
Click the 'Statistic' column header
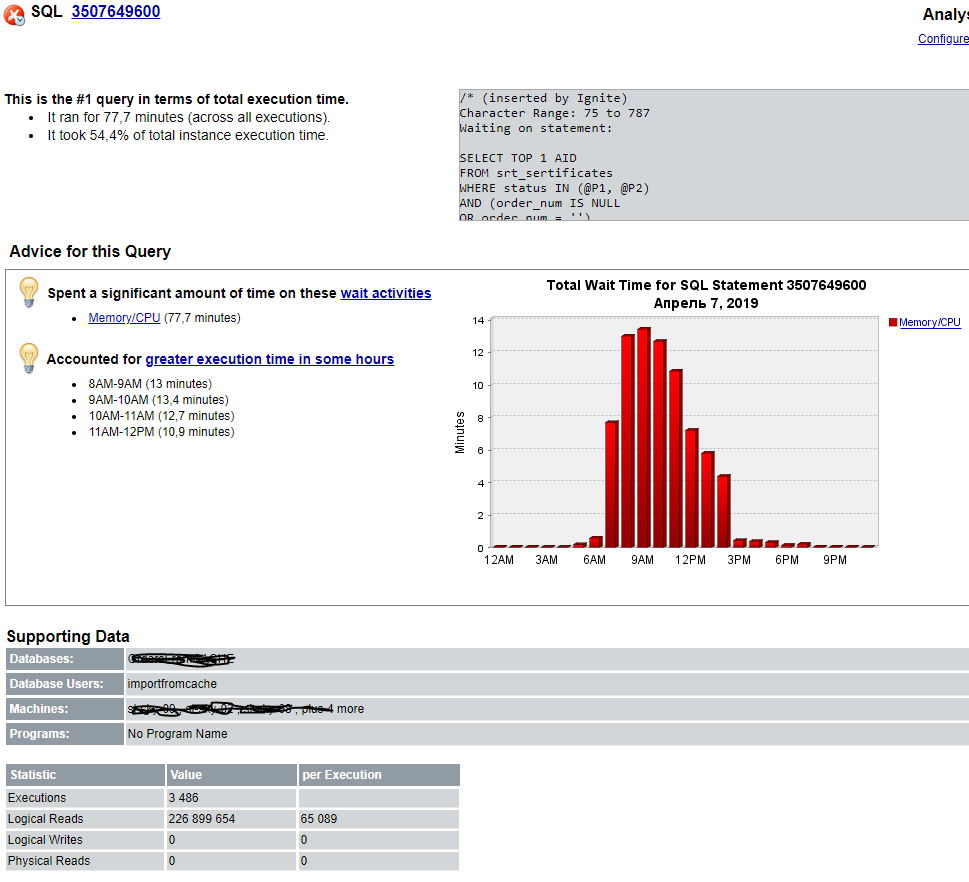pyautogui.click(x=85, y=775)
